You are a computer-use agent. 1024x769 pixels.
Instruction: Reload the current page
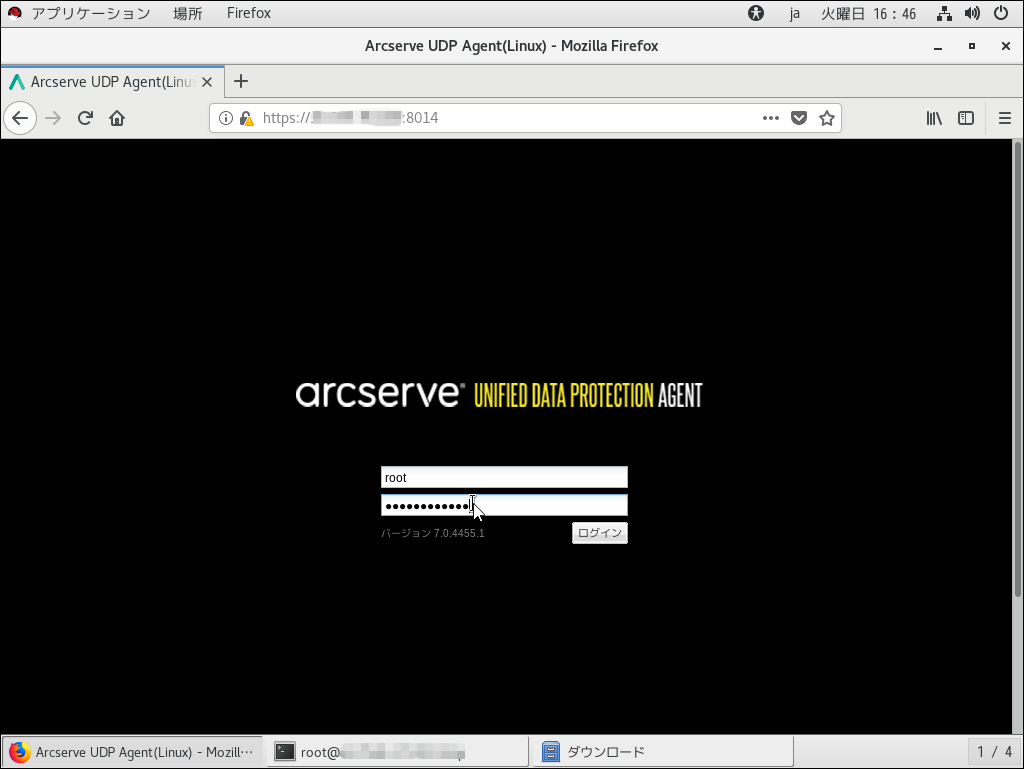85,118
